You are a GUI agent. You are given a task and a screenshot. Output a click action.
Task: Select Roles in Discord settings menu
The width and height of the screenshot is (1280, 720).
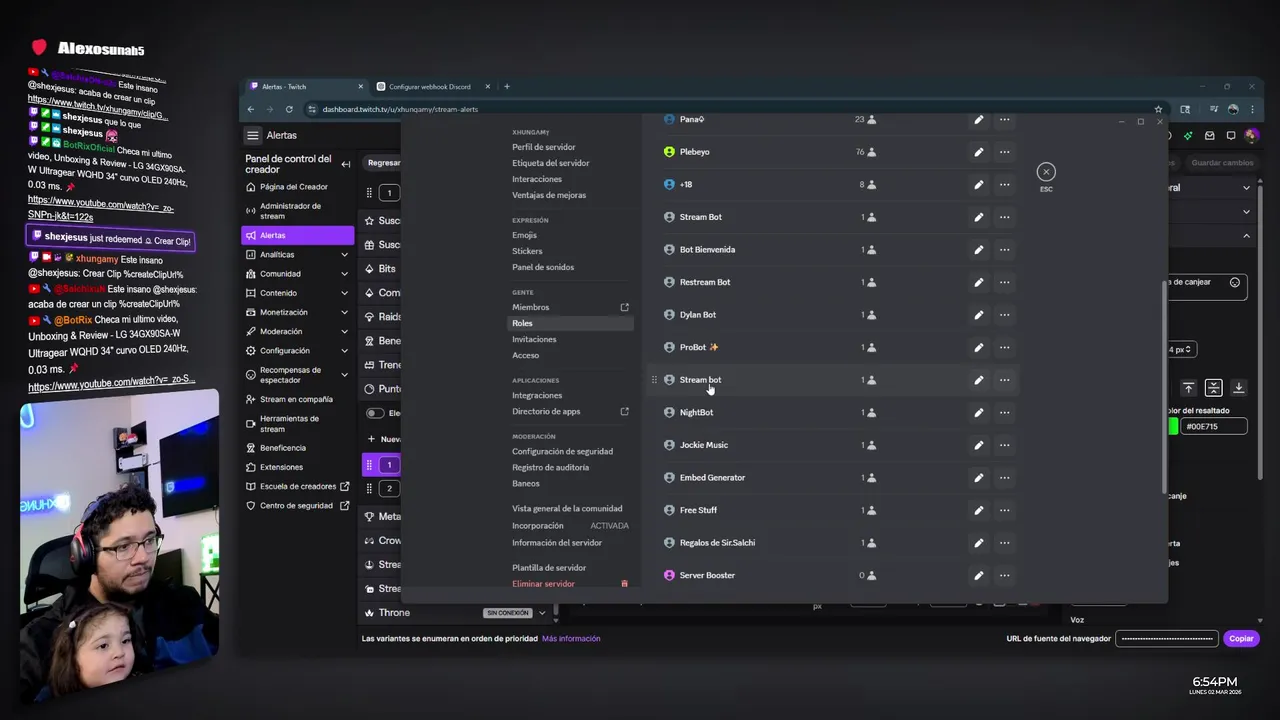click(571, 323)
